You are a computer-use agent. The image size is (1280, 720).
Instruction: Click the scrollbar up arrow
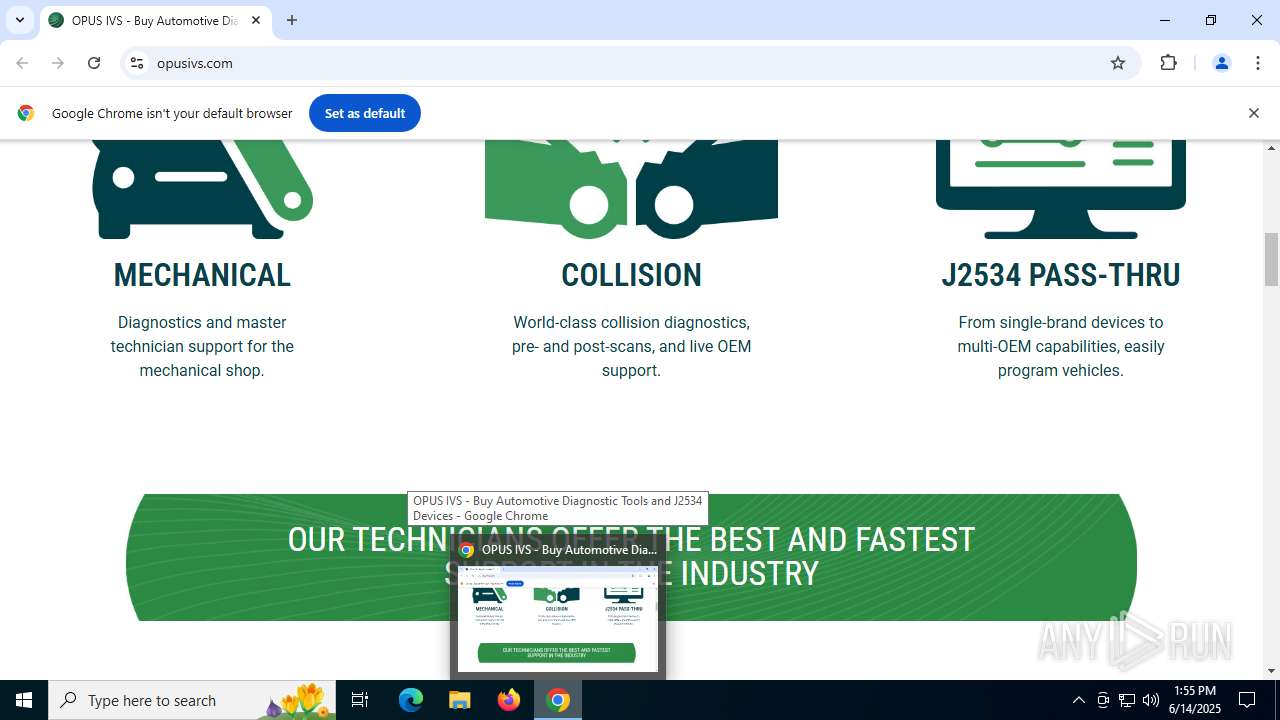(x=1271, y=148)
